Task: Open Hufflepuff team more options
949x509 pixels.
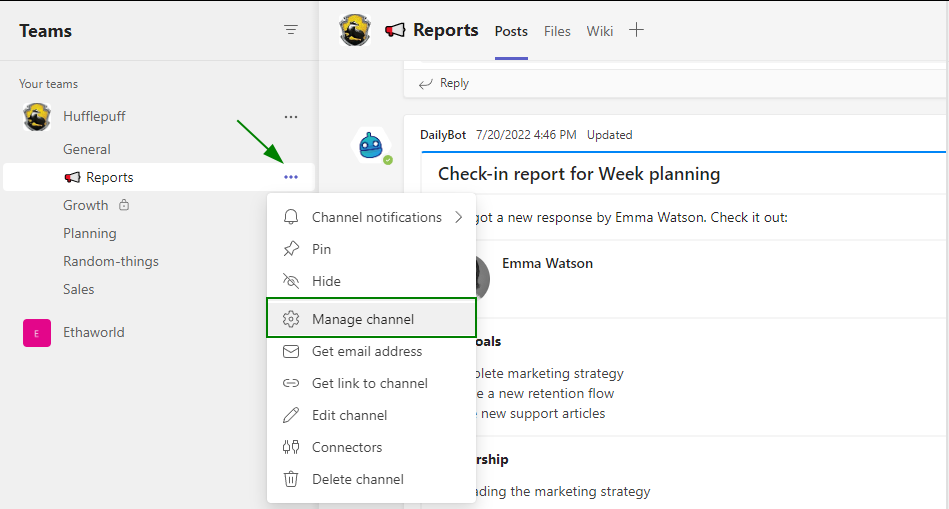Action: pyautogui.click(x=291, y=117)
